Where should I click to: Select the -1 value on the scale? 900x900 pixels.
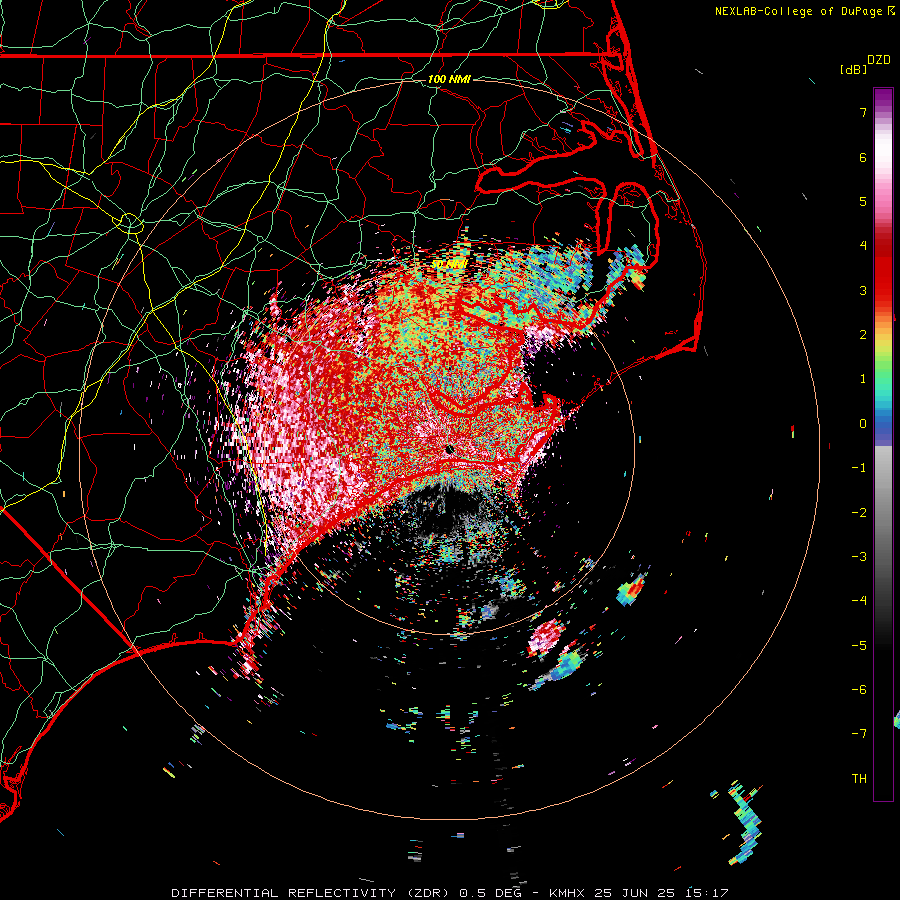point(859,468)
